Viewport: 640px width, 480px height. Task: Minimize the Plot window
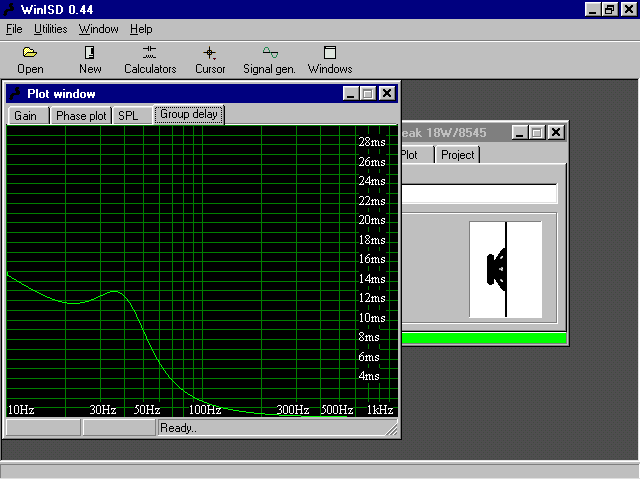[x=350, y=93]
